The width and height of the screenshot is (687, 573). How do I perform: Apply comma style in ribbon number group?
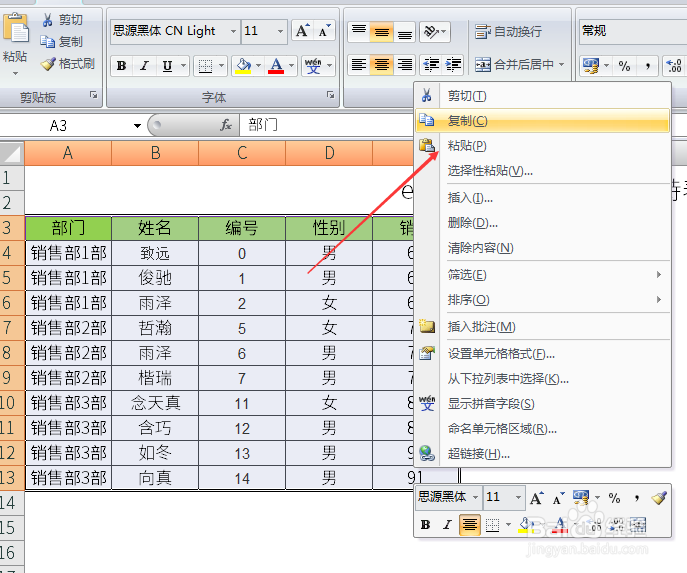648,66
